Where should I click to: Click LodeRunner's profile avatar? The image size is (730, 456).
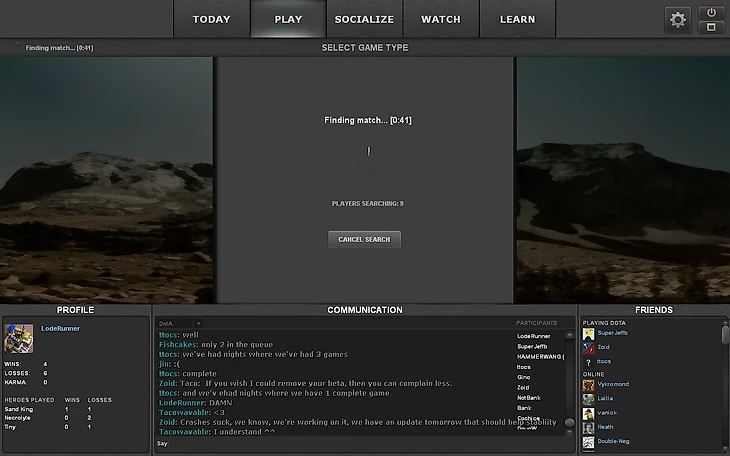coord(19,338)
